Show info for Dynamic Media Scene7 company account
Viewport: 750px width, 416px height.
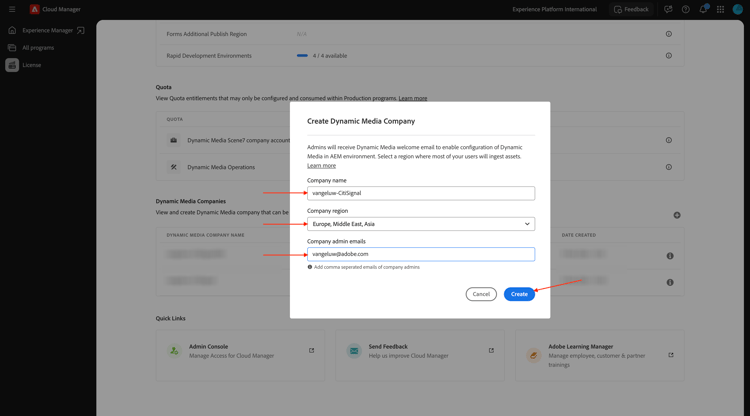pos(669,140)
